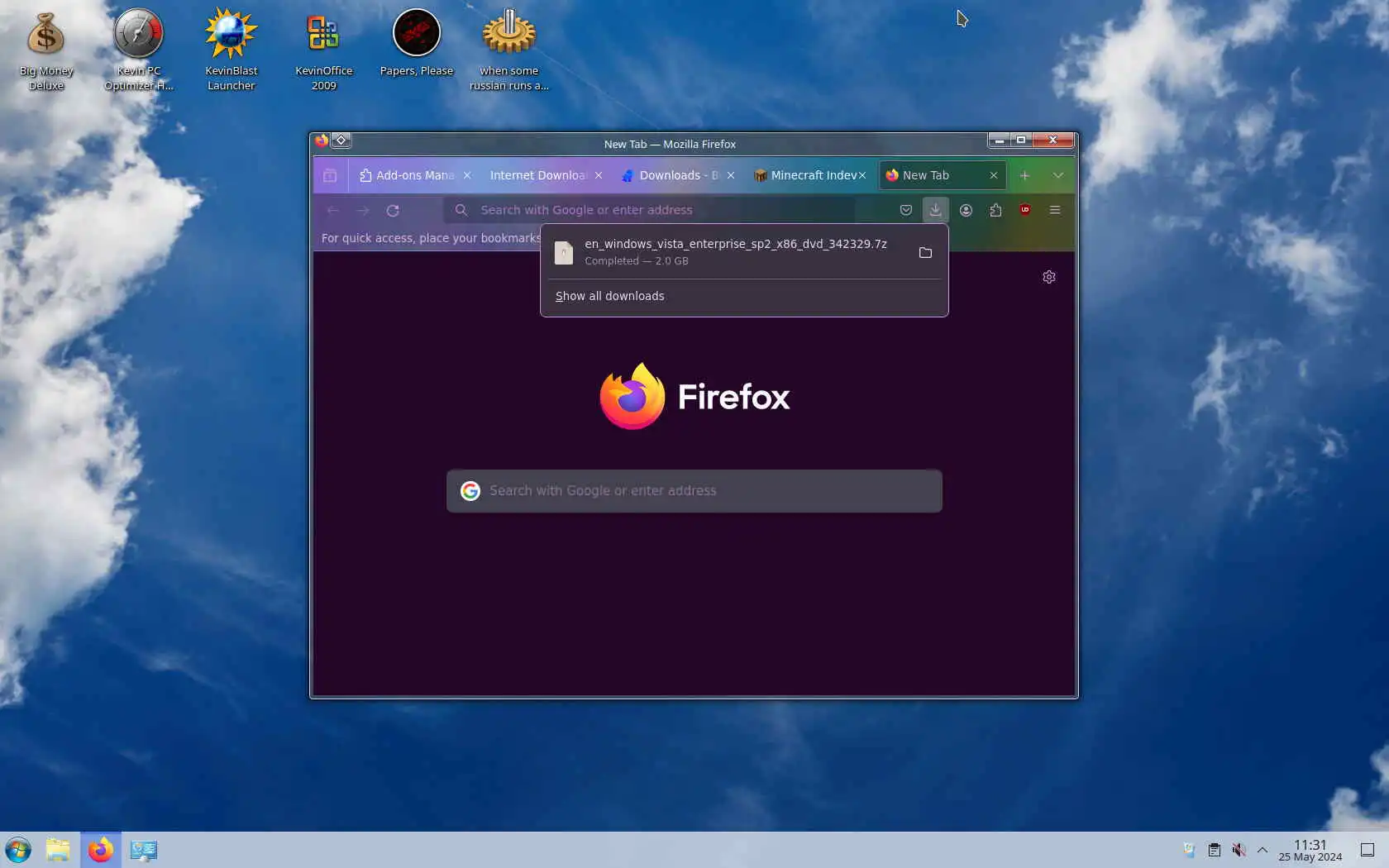Click the Forward navigation arrow
Screen dimensions: 1389x868
[x=363, y=210]
